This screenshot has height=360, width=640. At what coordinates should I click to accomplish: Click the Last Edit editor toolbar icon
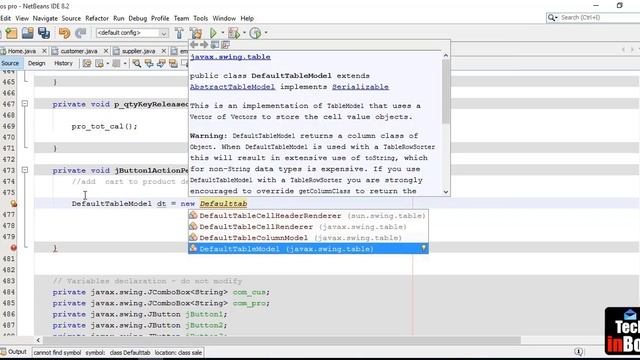[87, 63]
